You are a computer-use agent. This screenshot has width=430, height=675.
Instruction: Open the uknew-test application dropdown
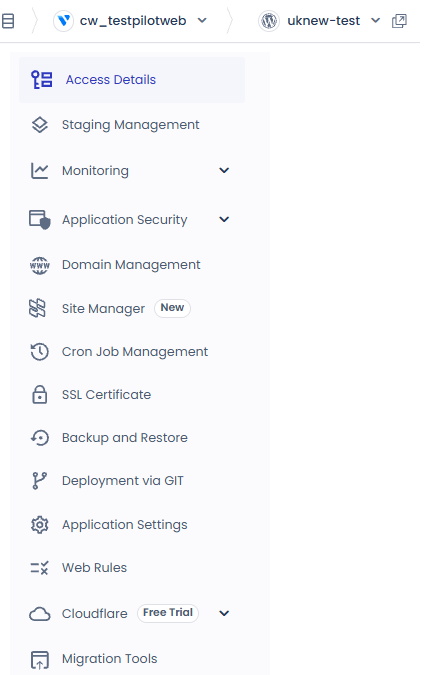[376, 20]
